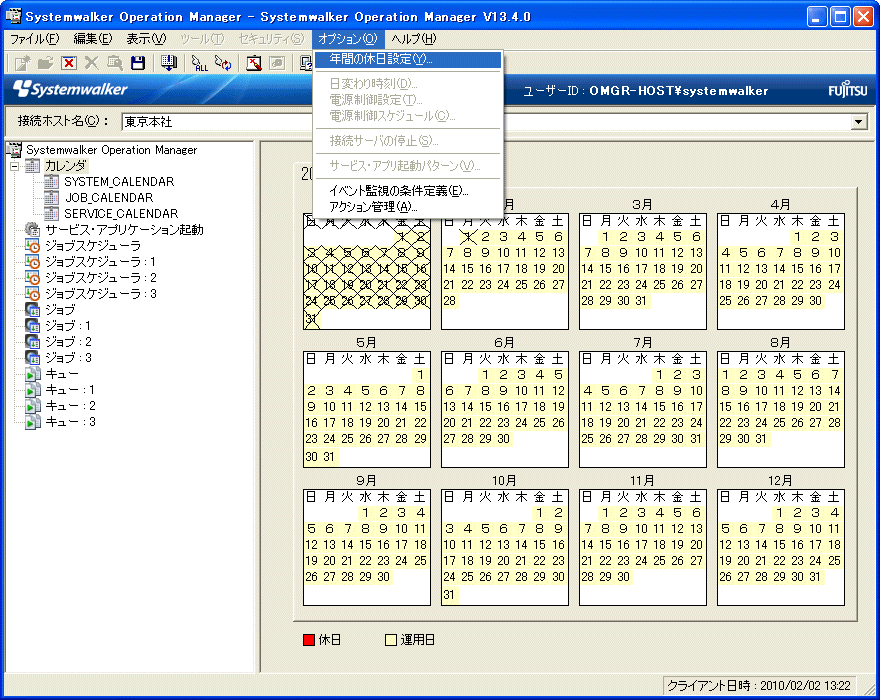The height and width of the screenshot is (700, 880).
Task: Open the 表示(V) menu
Action: (x=146, y=39)
